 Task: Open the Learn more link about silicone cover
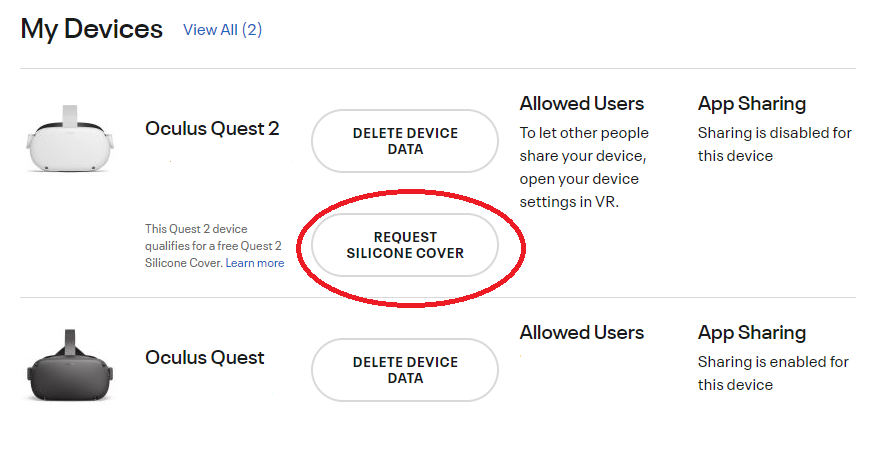[255, 263]
